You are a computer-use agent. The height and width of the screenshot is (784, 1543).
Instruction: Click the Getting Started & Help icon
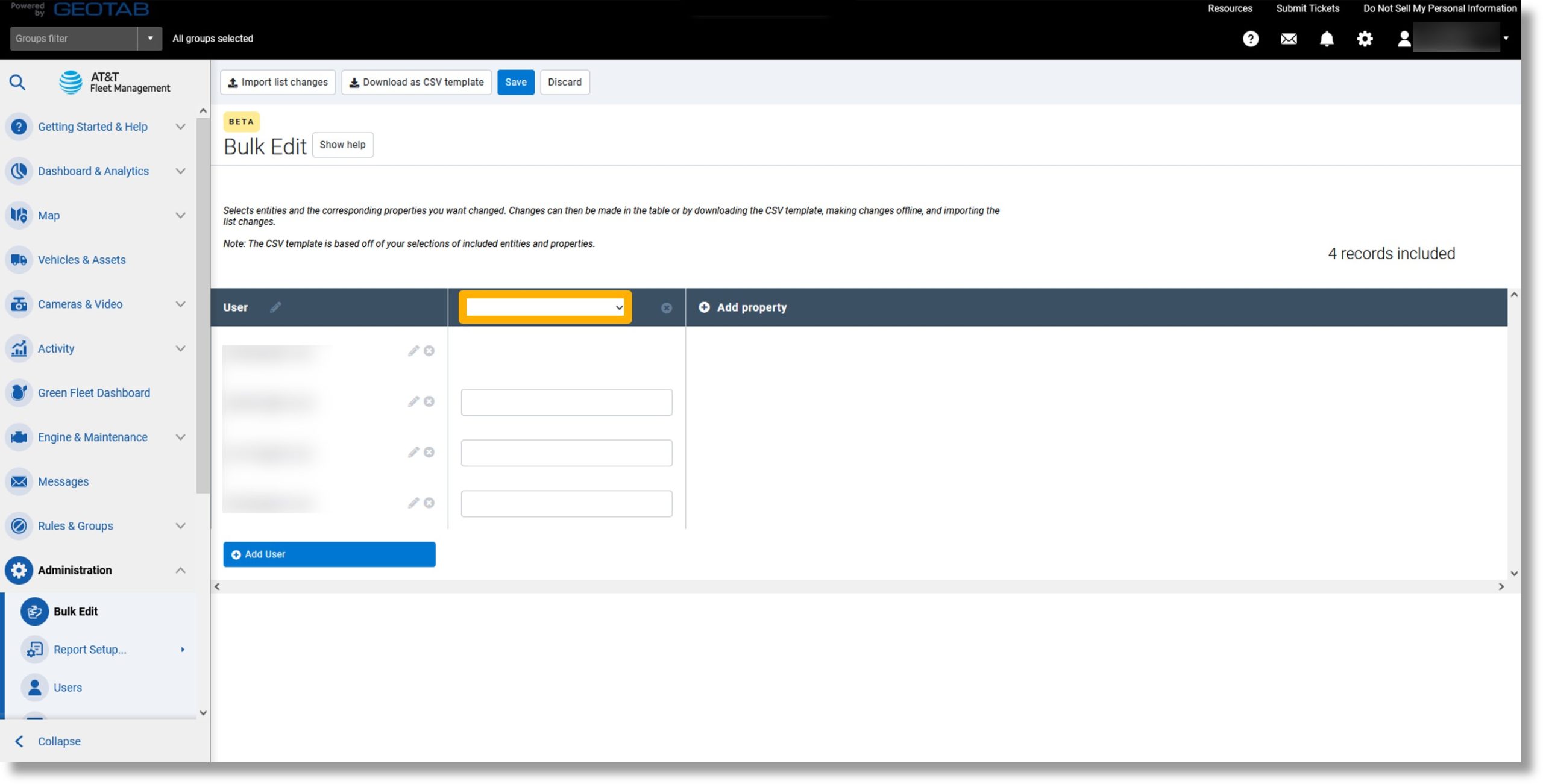pos(19,127)
